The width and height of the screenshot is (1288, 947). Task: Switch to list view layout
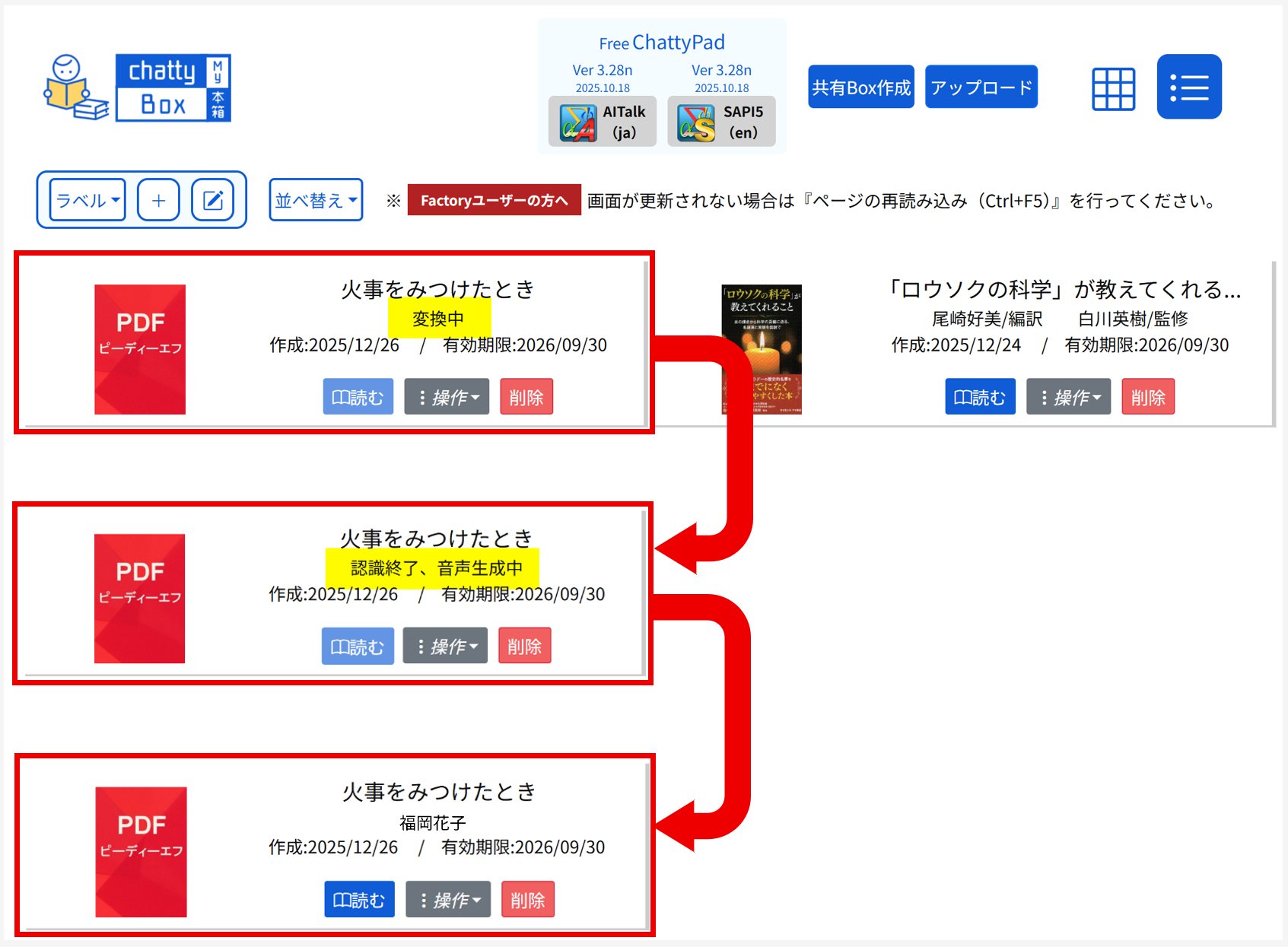coord(1188,87)
